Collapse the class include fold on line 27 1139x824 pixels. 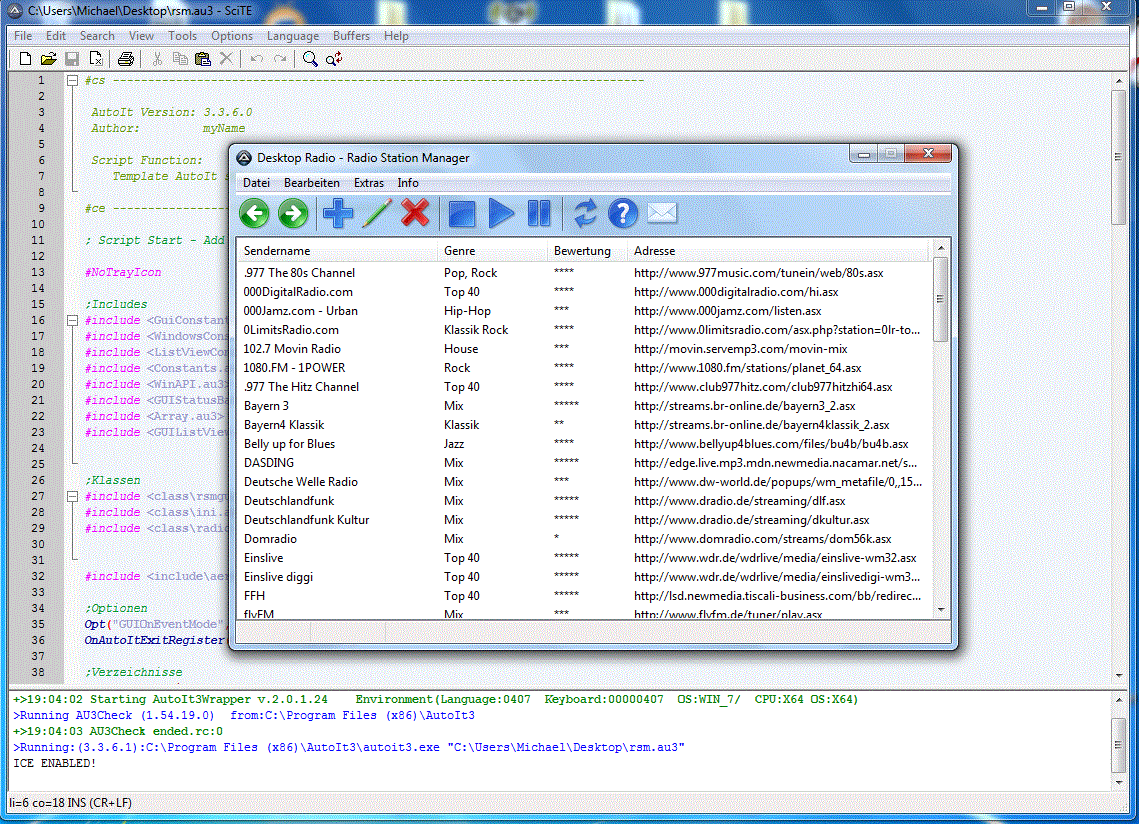(x=72, y=497)
